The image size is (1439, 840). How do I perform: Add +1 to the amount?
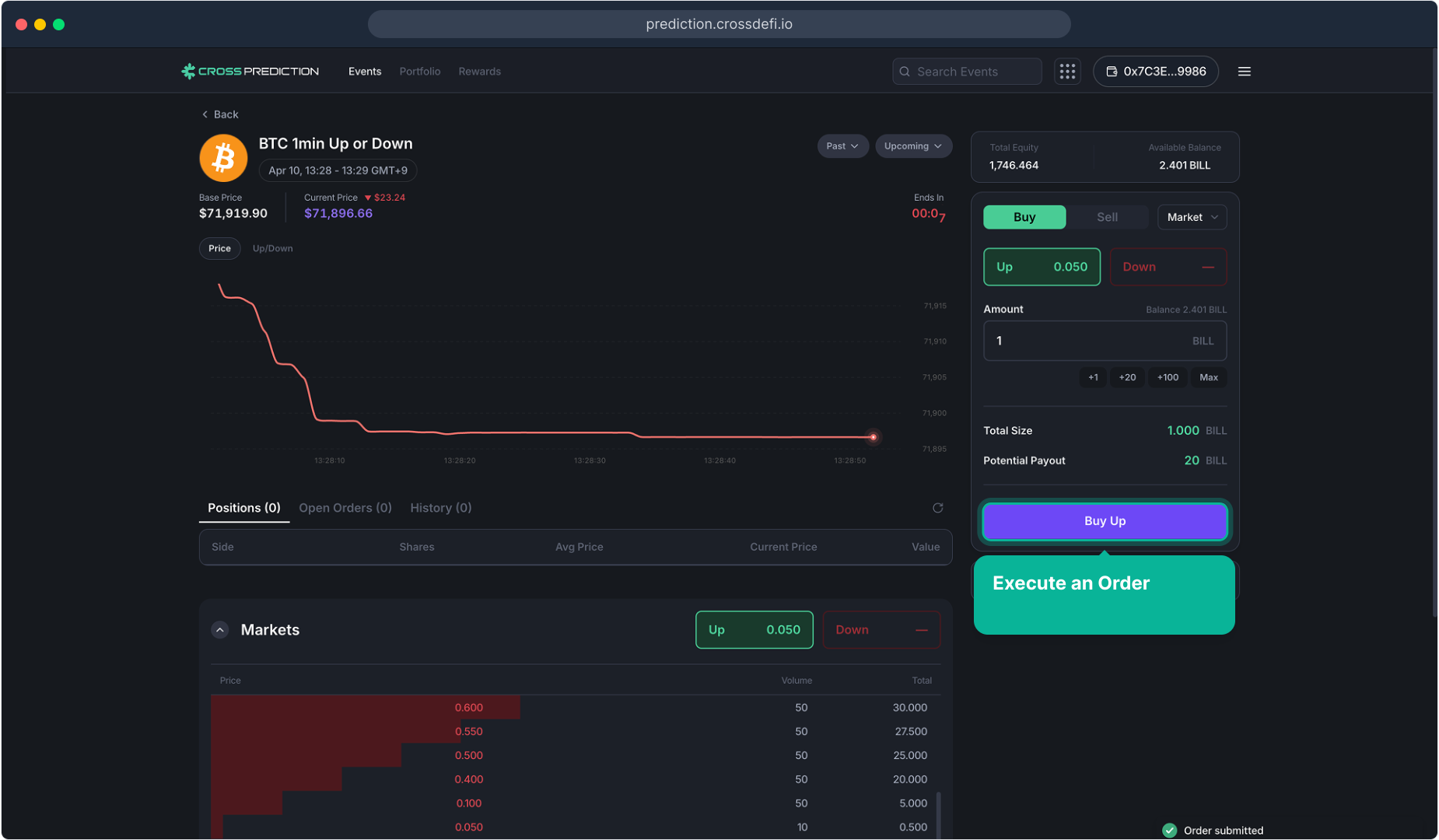tap(1093, 377)
